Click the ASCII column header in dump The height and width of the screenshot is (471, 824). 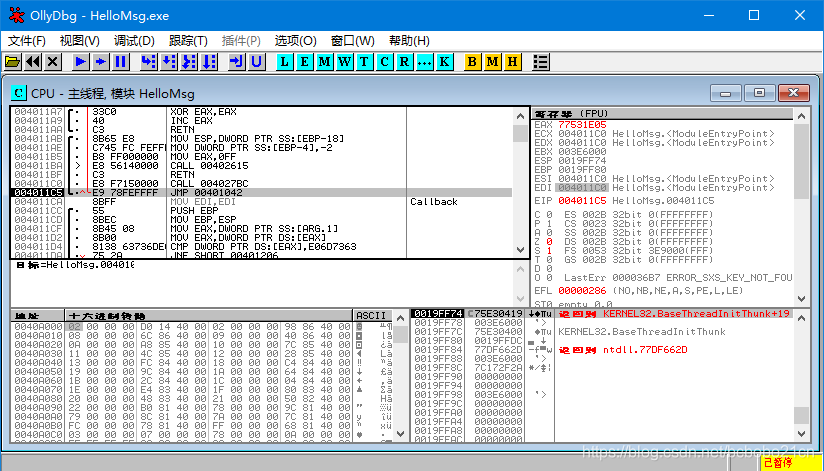tap(373, 316)
